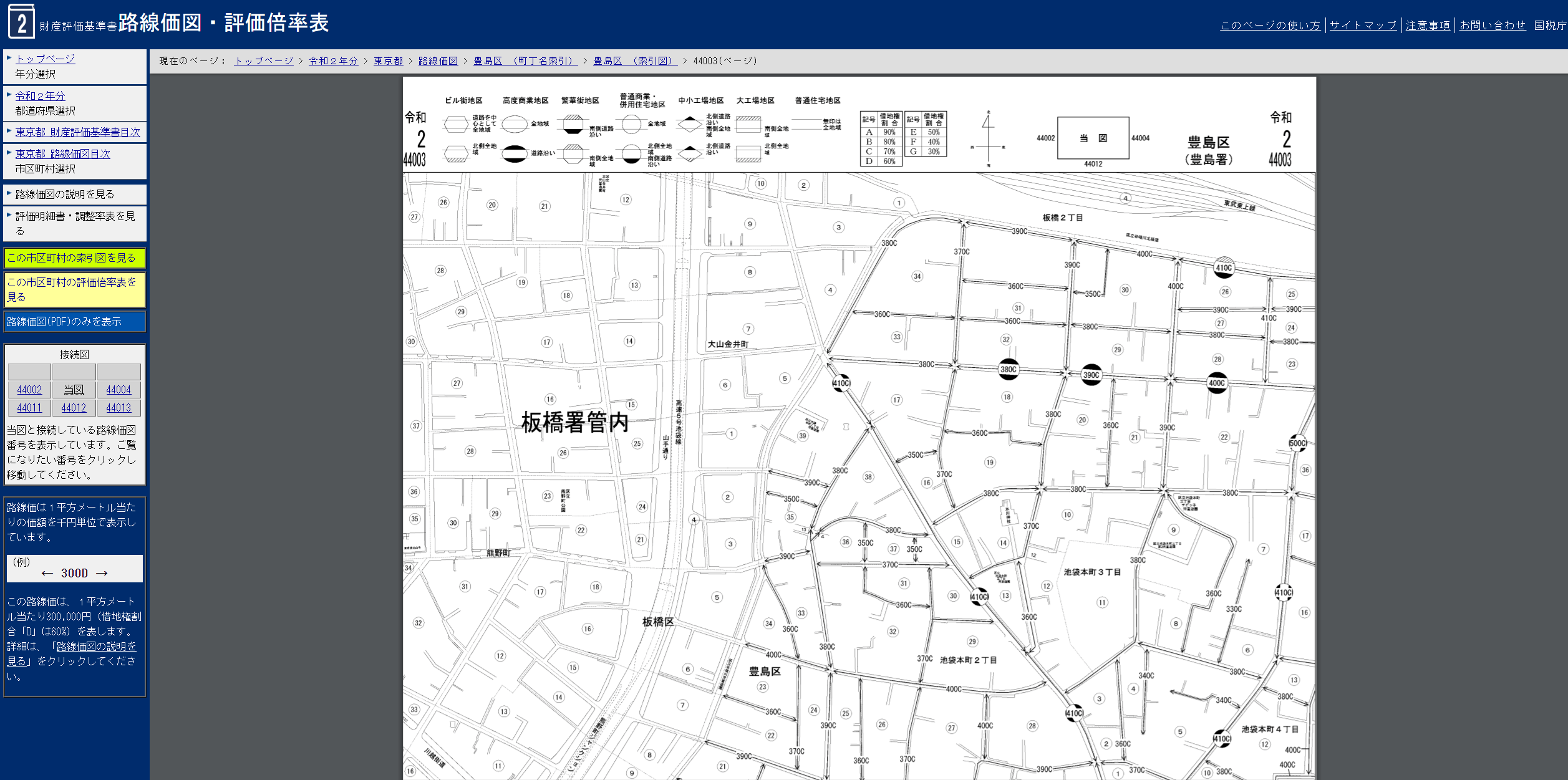Go to adjoining map 44011
Image resolution: width=1568 pixels, height=780 pixels.
(x=29, y=408)
